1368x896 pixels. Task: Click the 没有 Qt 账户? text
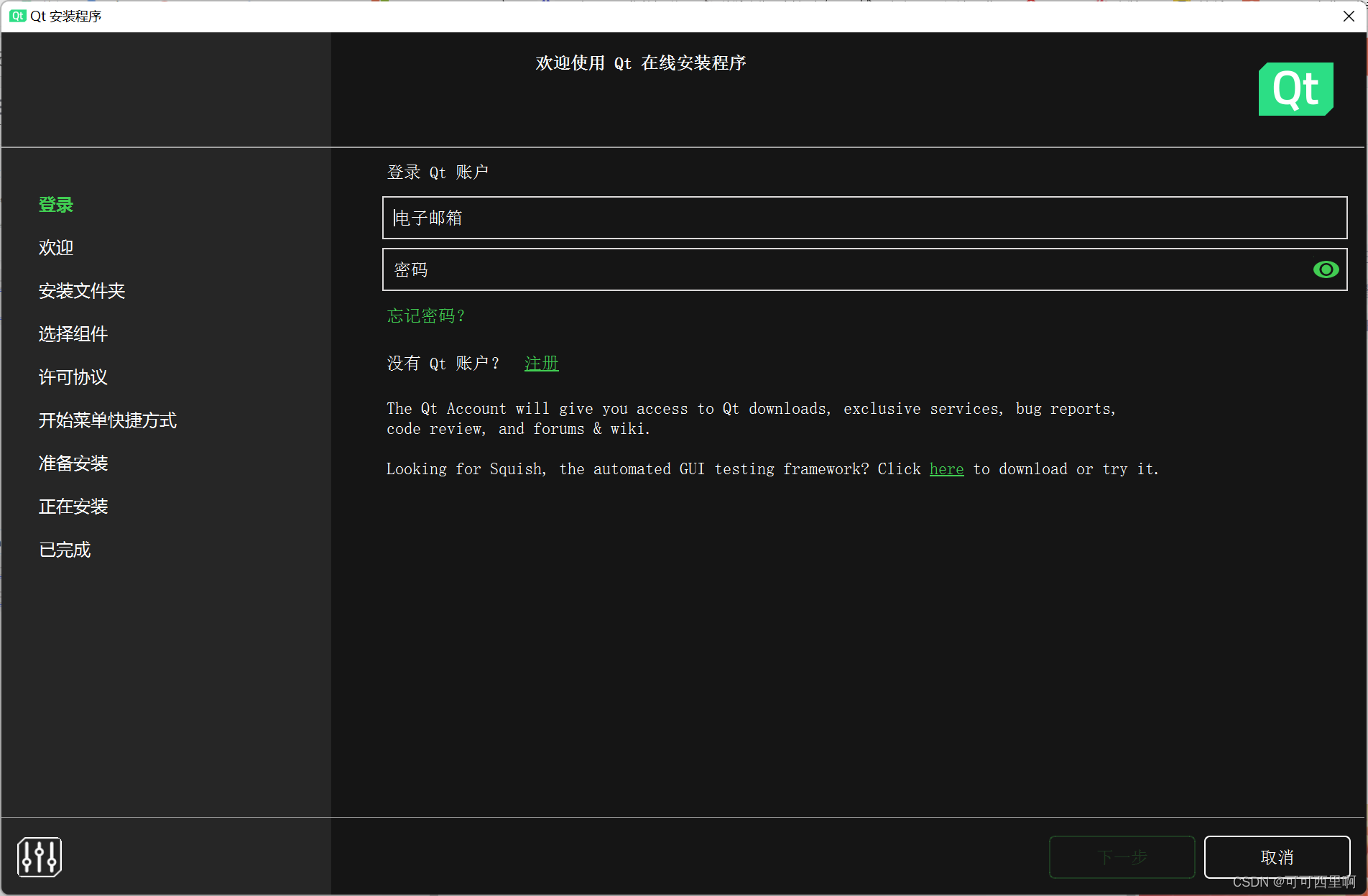(x=443, y=364)
